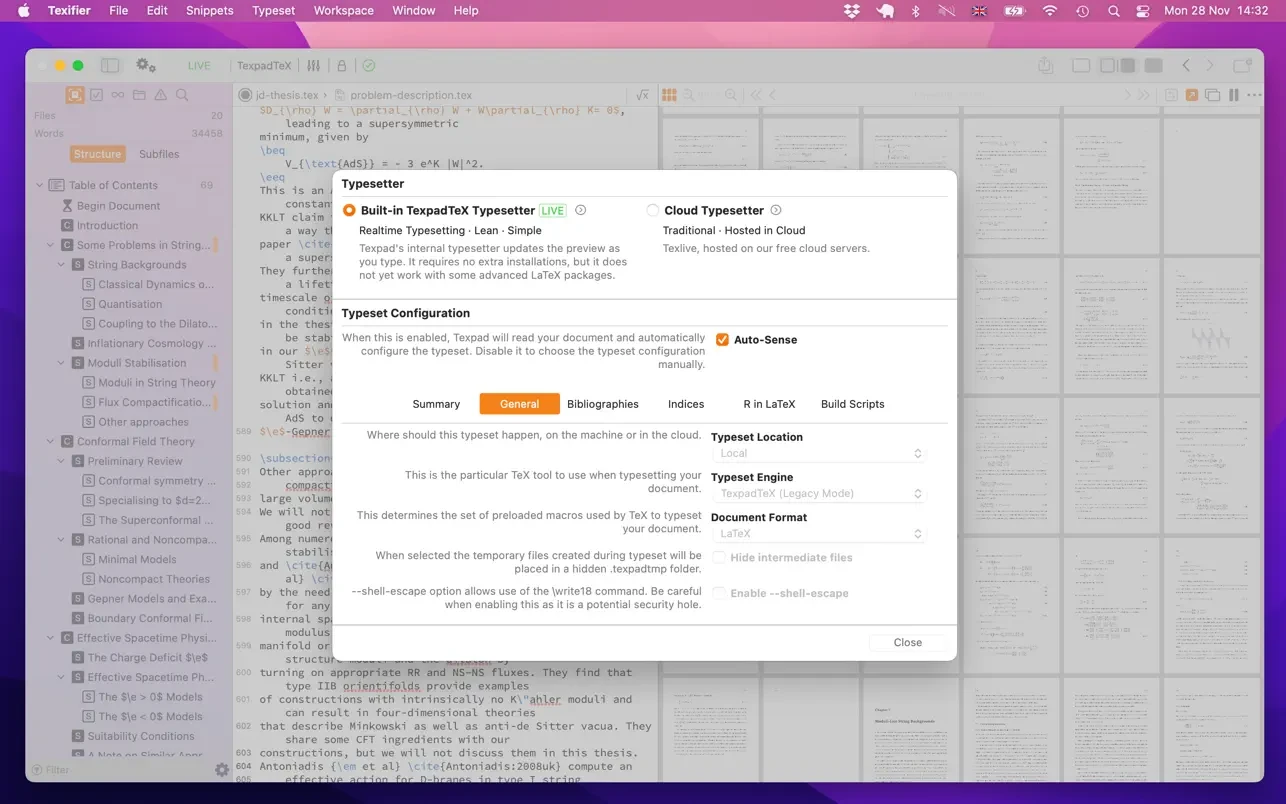The width and height of the screenshot is (1286, 804).
Task: Select the search magnifier sidebar icon
Action: 182,95
